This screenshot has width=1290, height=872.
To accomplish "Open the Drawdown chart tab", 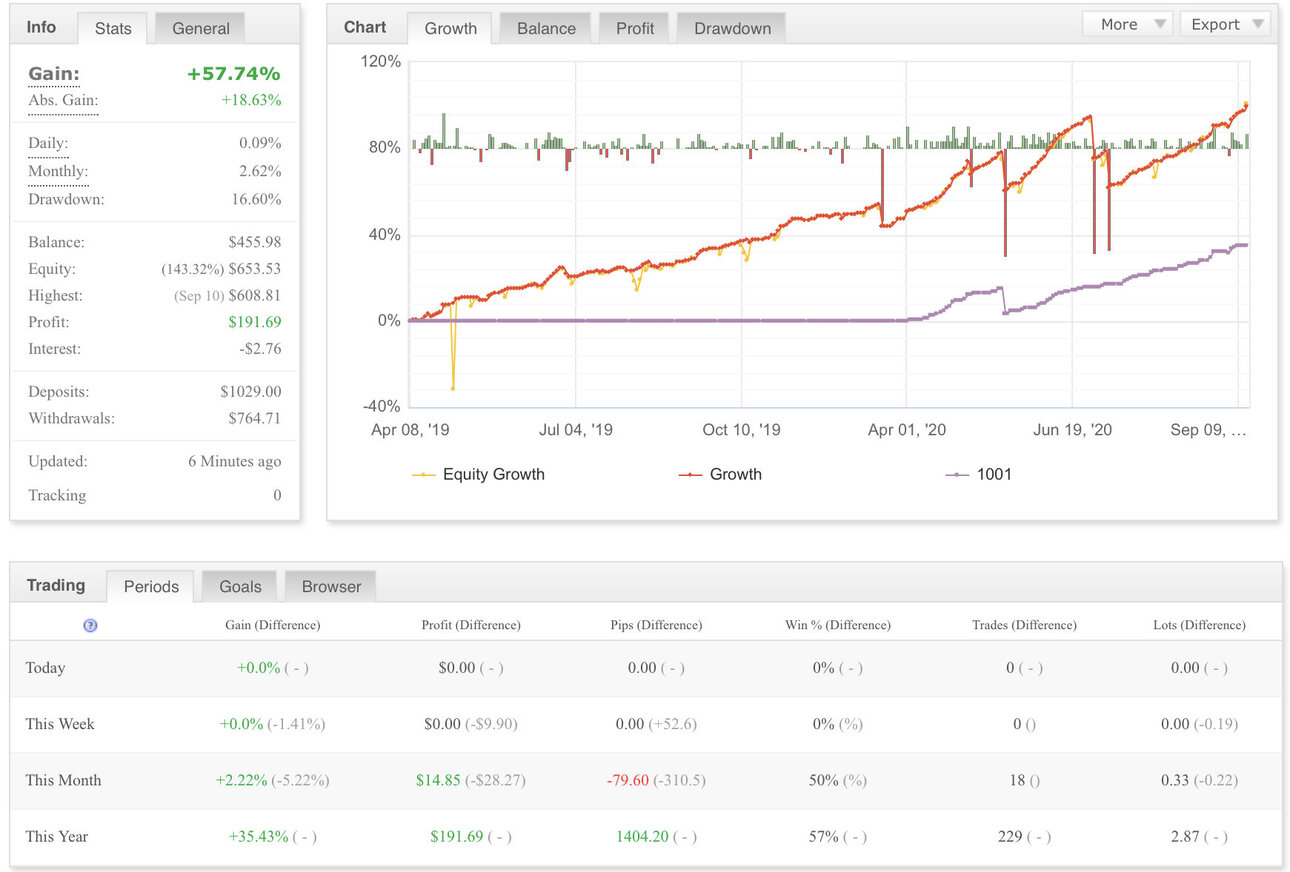I will click(x=732, y=28).
